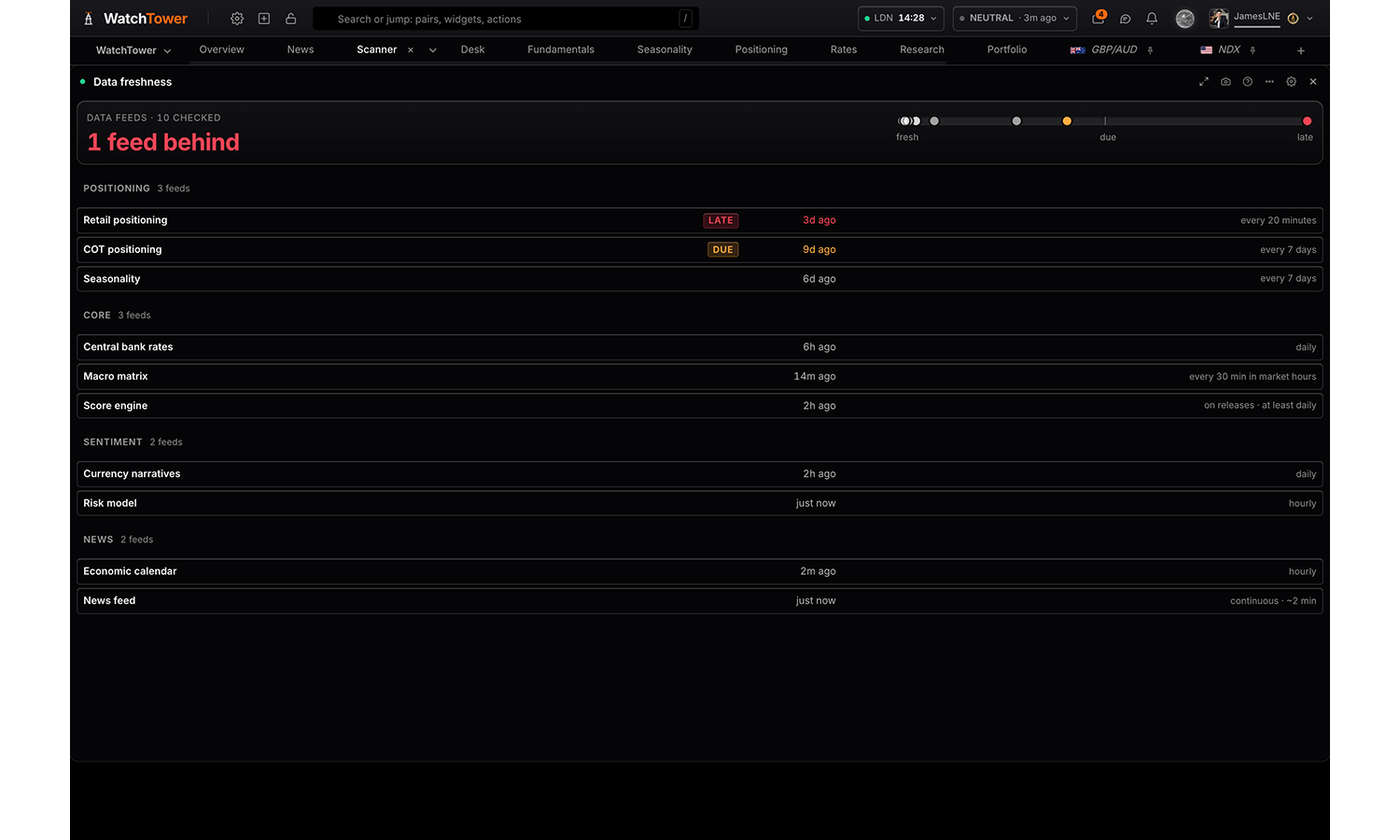Open the LDN 14:28 session dropdown
Image resolution: width=1400 pixels, height=840 pixels.
[x=901, y=19]
